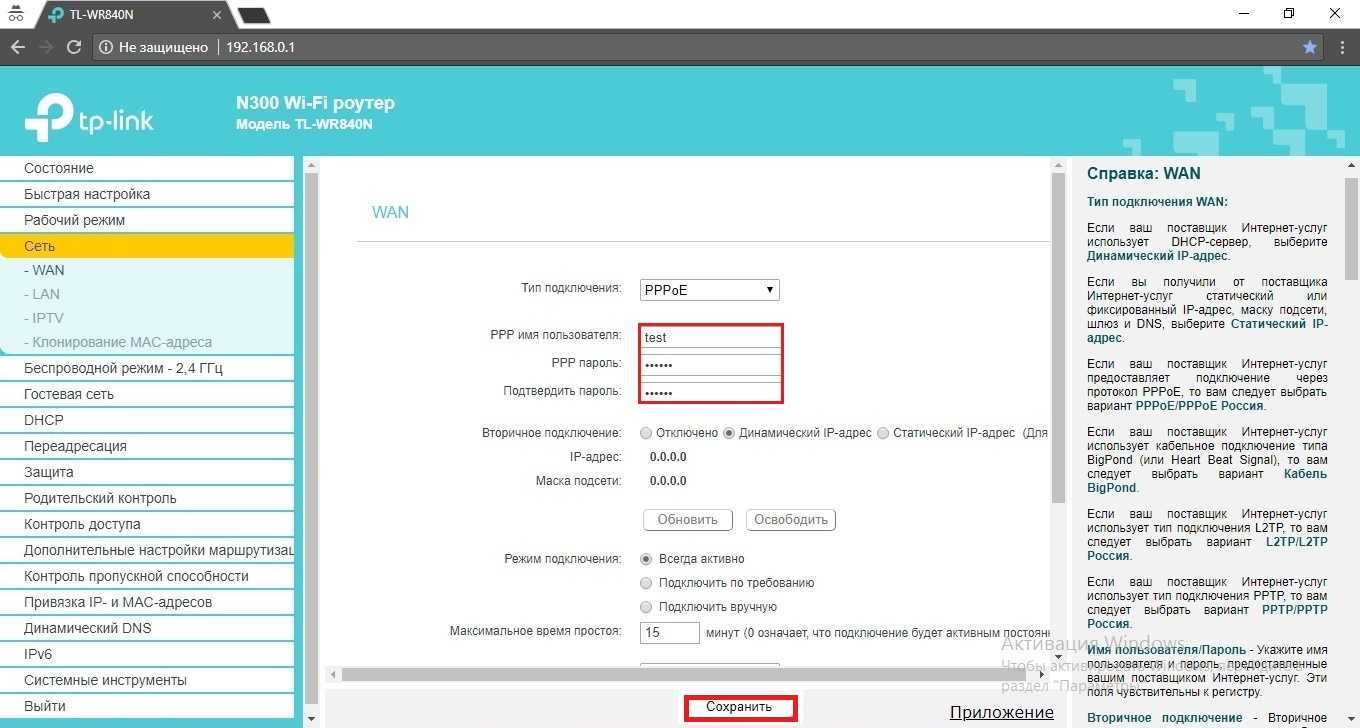The height and width of the screenshot is (728, 1360).
Task: Open Динамический DNS menu item
Action: click(x=147, y=628)
